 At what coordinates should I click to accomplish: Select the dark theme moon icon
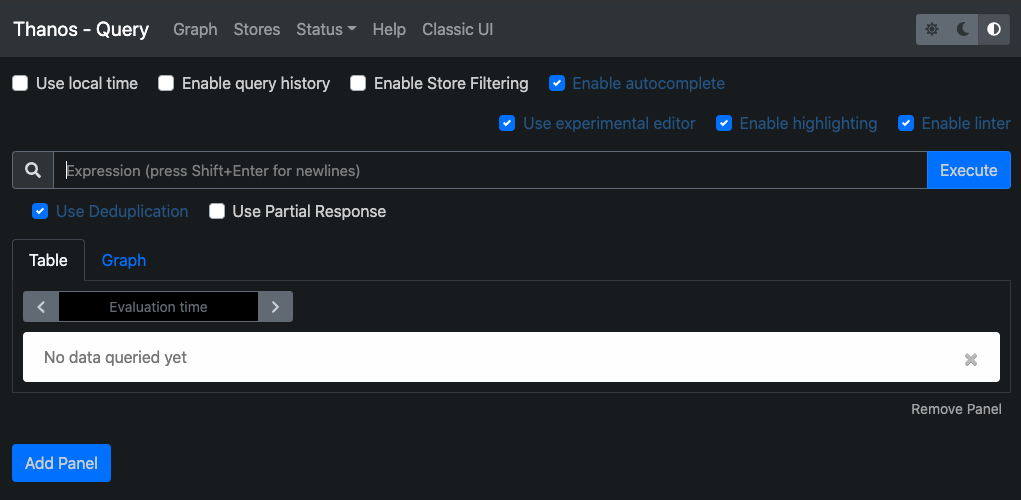962,29
